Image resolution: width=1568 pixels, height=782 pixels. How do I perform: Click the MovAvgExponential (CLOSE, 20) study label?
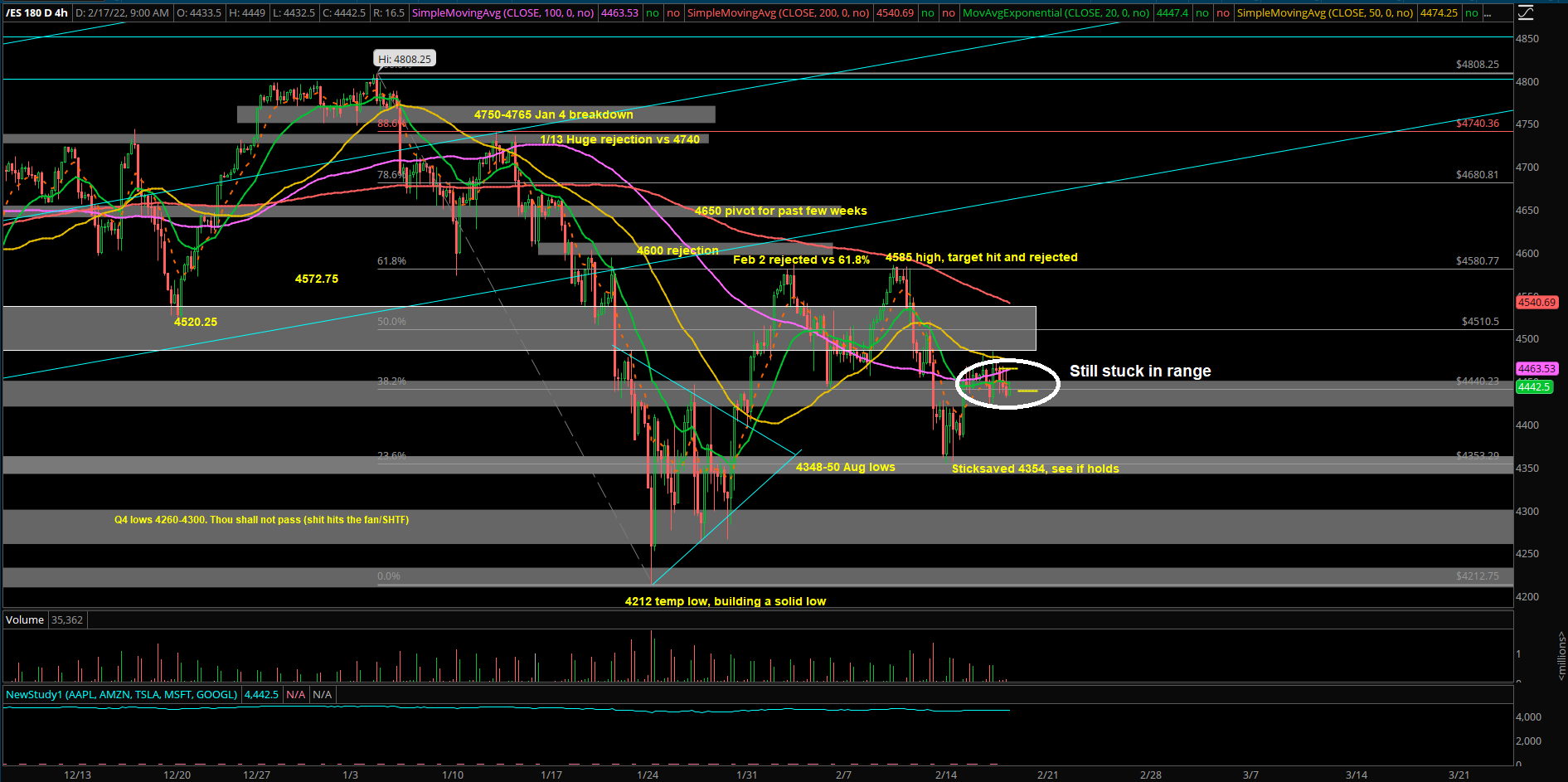[1056, 13]
